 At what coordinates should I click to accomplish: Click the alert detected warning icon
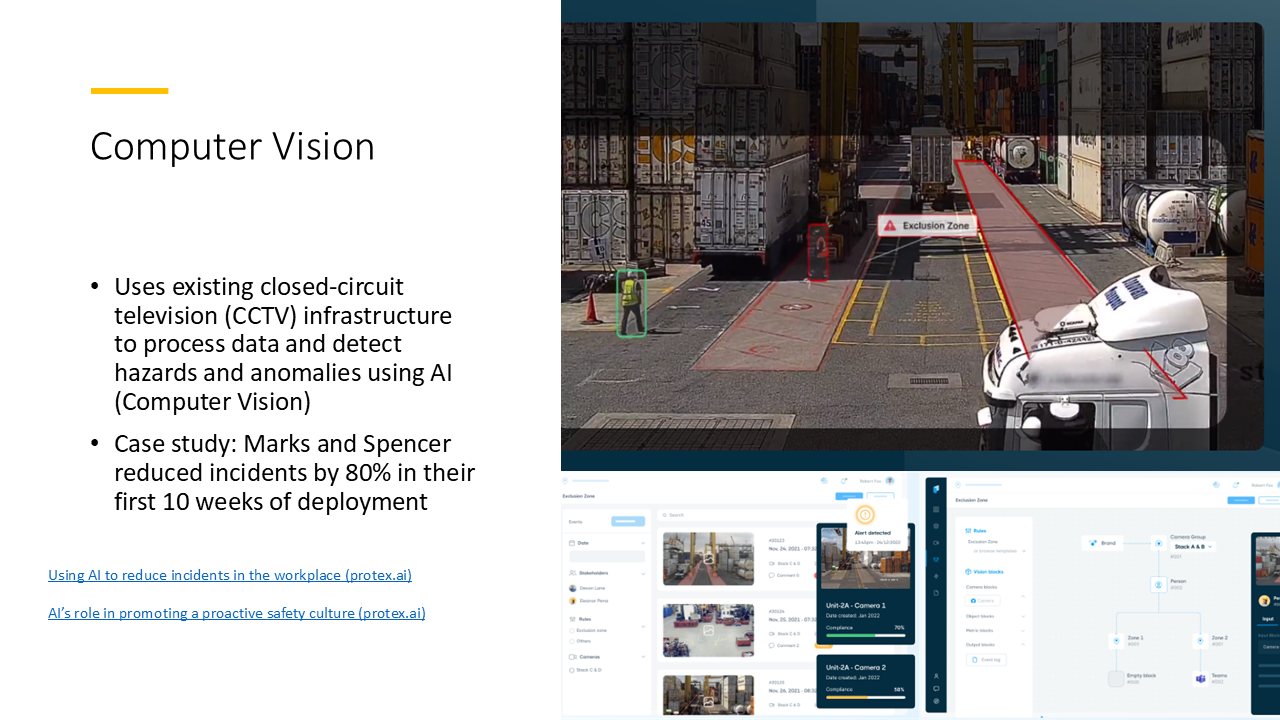pyautogui.click(x=865, y=514)
